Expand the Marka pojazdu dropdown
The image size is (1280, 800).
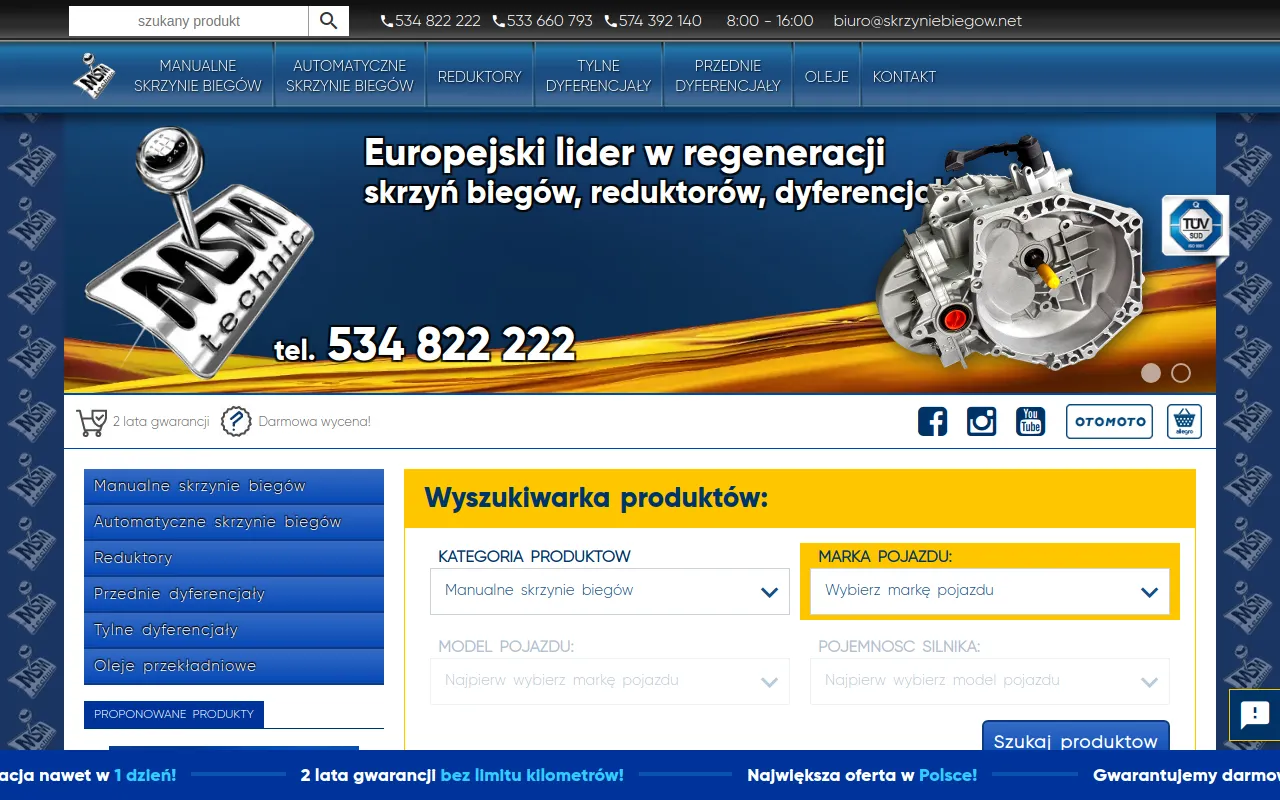tap(990, 591)
